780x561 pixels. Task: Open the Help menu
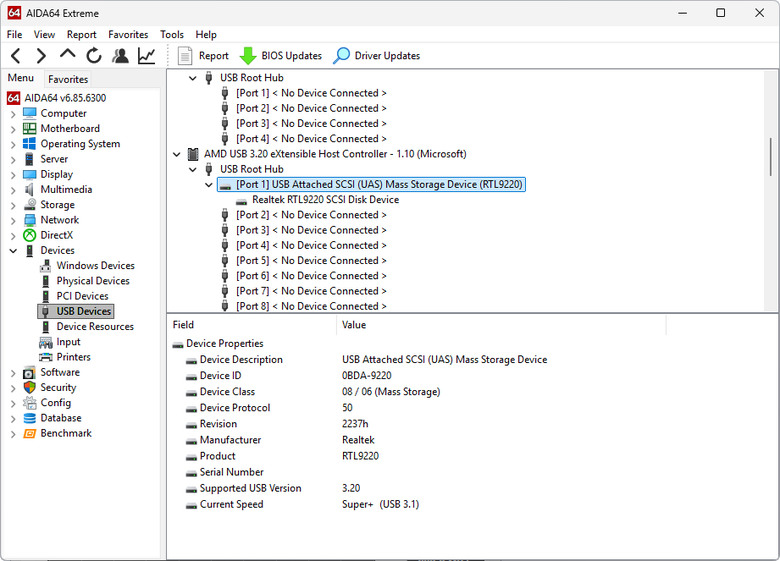click(206, 34)
